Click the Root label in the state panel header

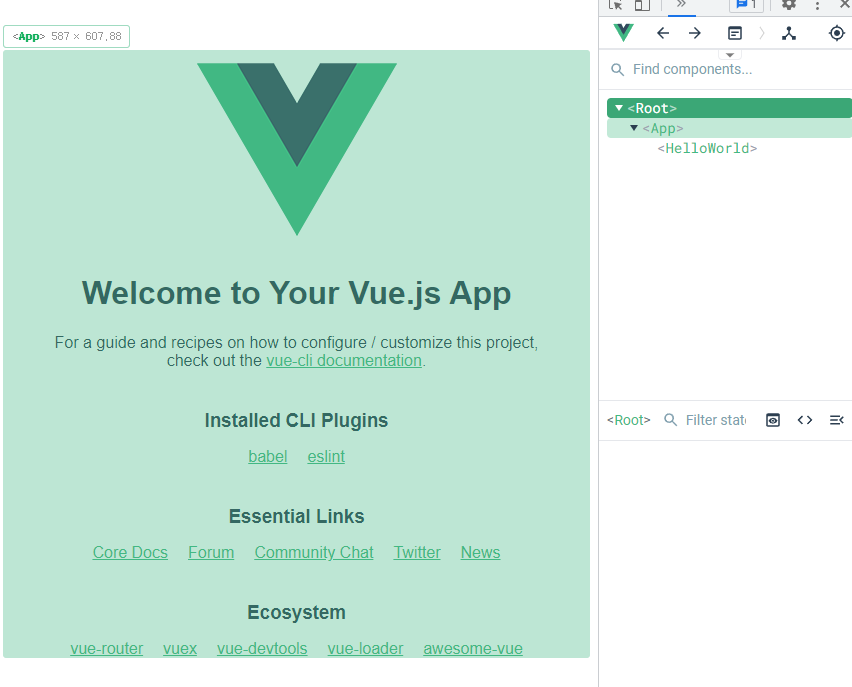[629, 420]
